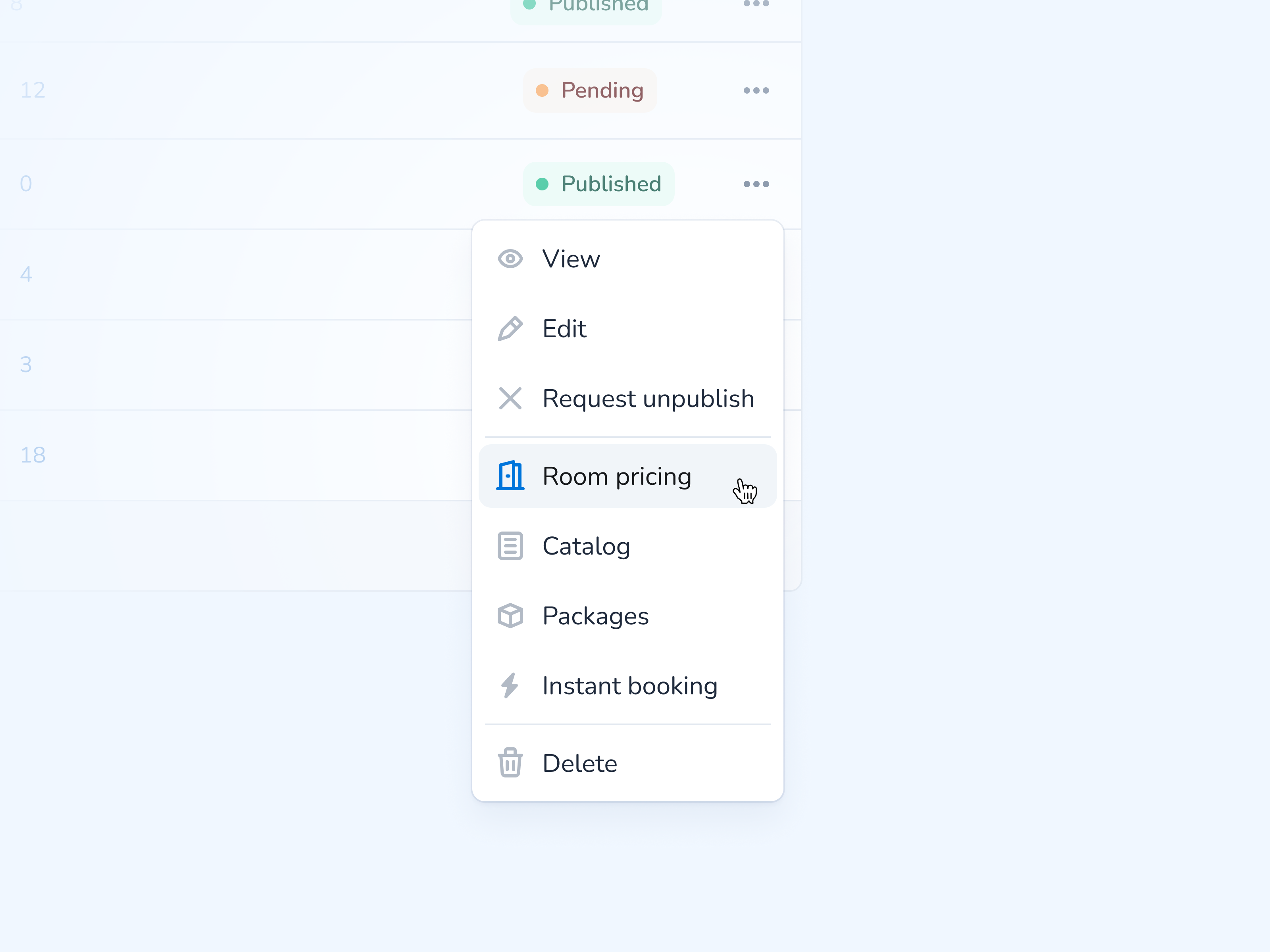Click the eye icon next to View
Viewport: 1270px width, 952px height.
pyautogui.click(x=510, y=259)
